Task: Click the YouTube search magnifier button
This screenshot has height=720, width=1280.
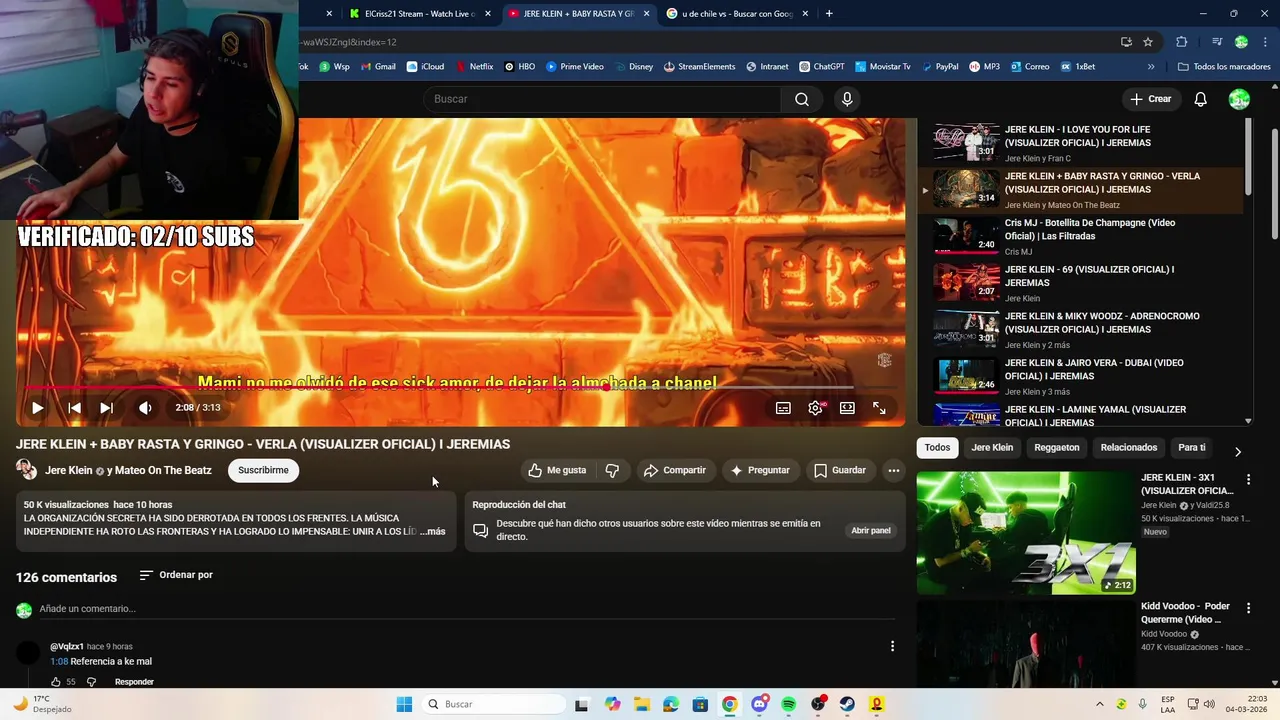Action: click(x=802, y=99)
